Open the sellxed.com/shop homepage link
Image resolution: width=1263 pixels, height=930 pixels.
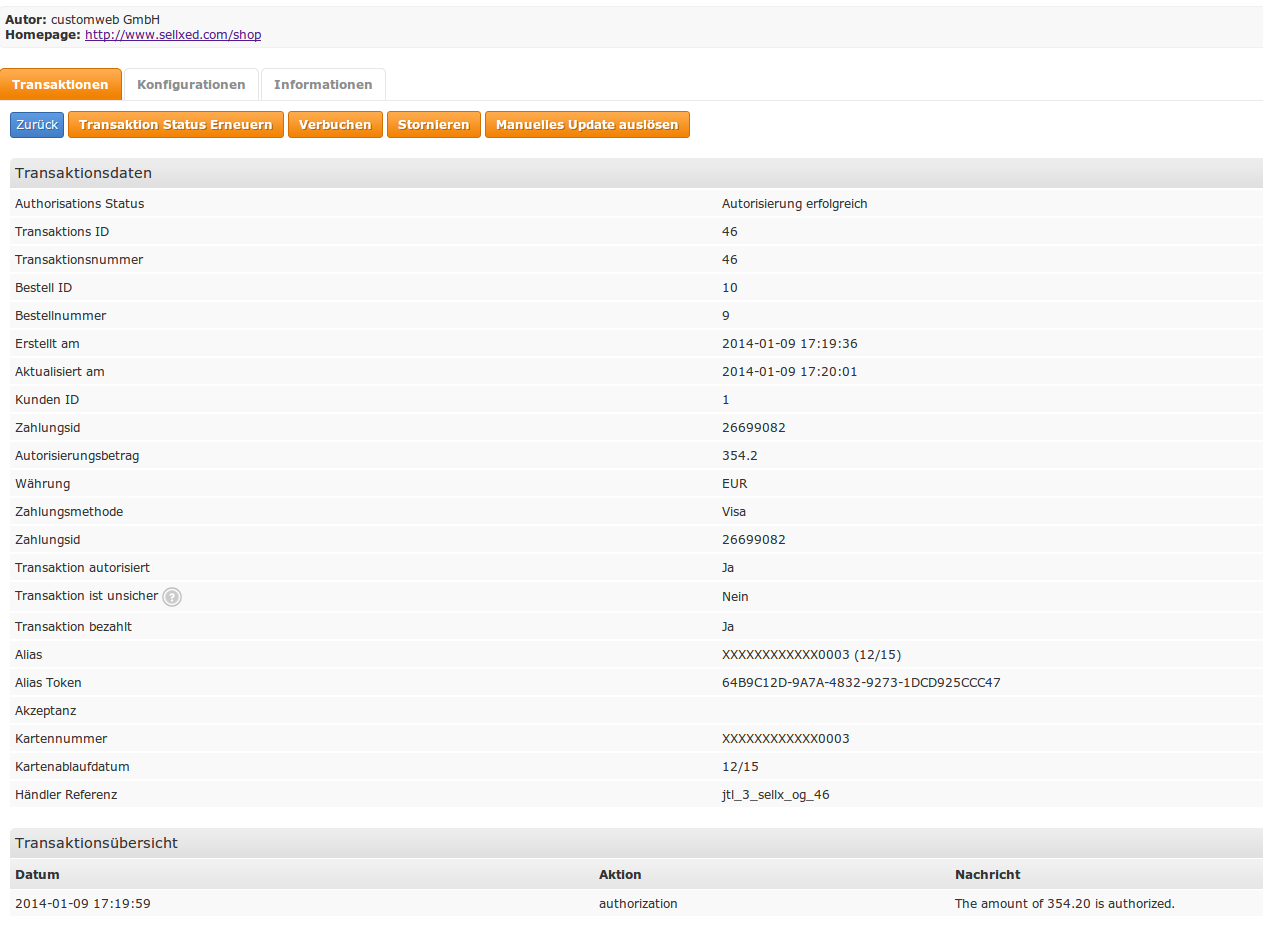(x=173, y=35)
